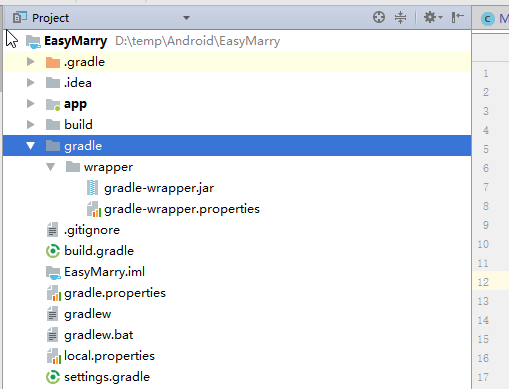The image size is (509, 389).
Task: Click the gradle-wrapper.jar archive icon
Action: (x=92, y=188)
